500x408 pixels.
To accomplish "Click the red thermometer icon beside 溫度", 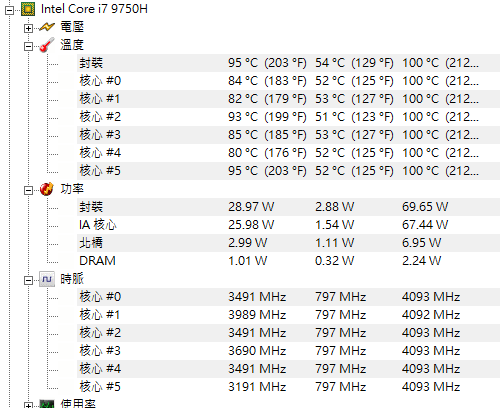I will [x=47, y=45].
